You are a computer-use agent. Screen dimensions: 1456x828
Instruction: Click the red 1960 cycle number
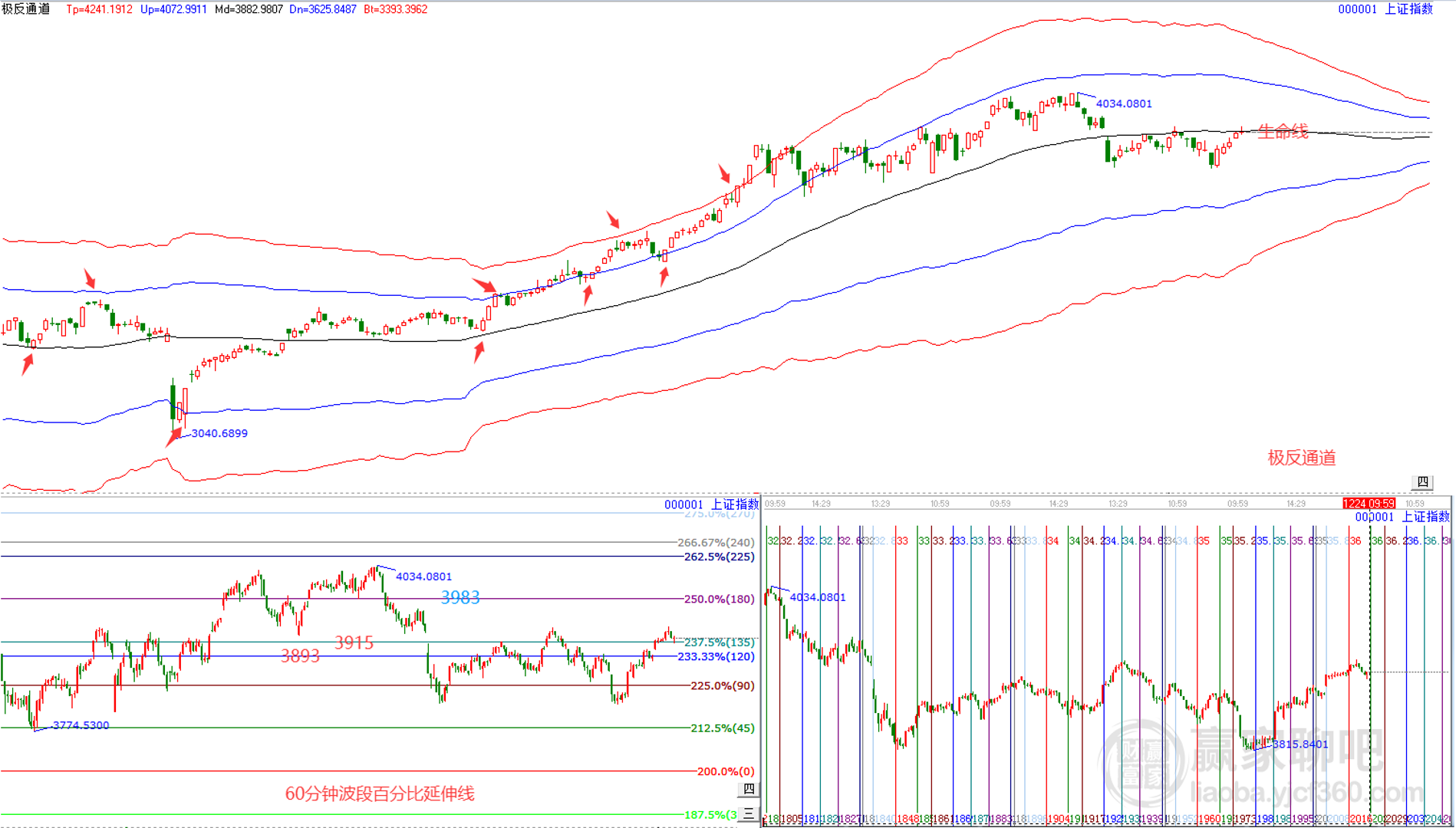point(1208,820)
